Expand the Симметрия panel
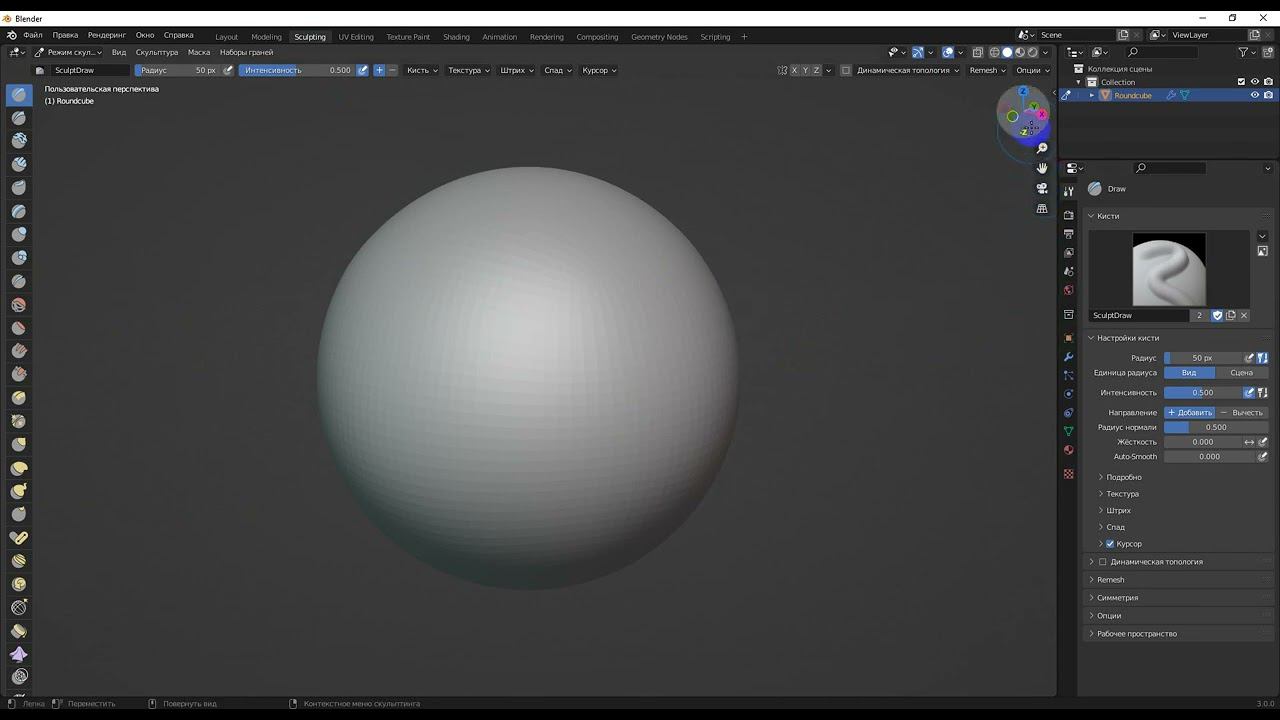Viewport: 1280px width, 720px height. [1117, 598]
